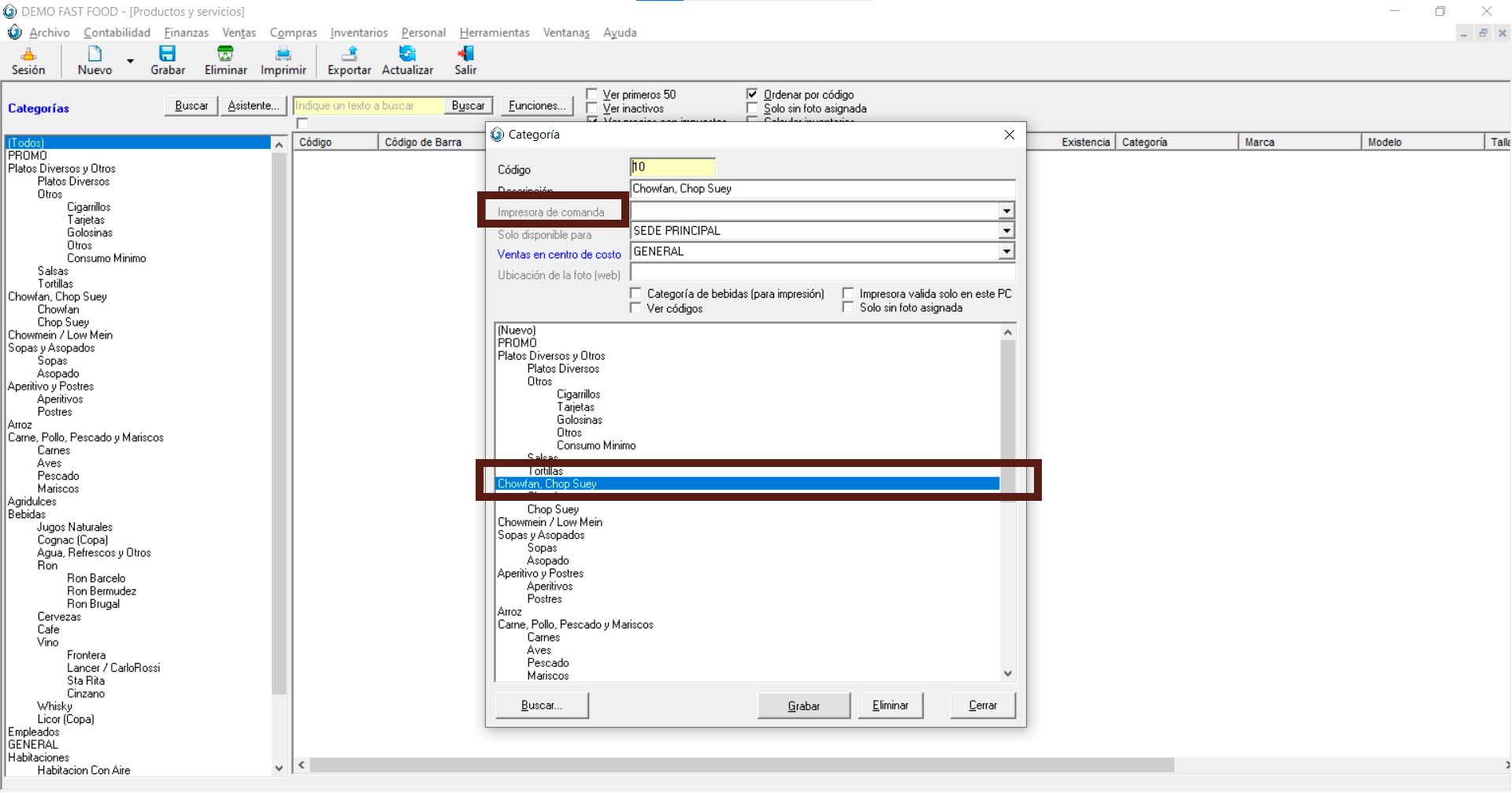Click the Imprimir printer icon
This screenshot has width=1512, height=793.
click(283, 54)
